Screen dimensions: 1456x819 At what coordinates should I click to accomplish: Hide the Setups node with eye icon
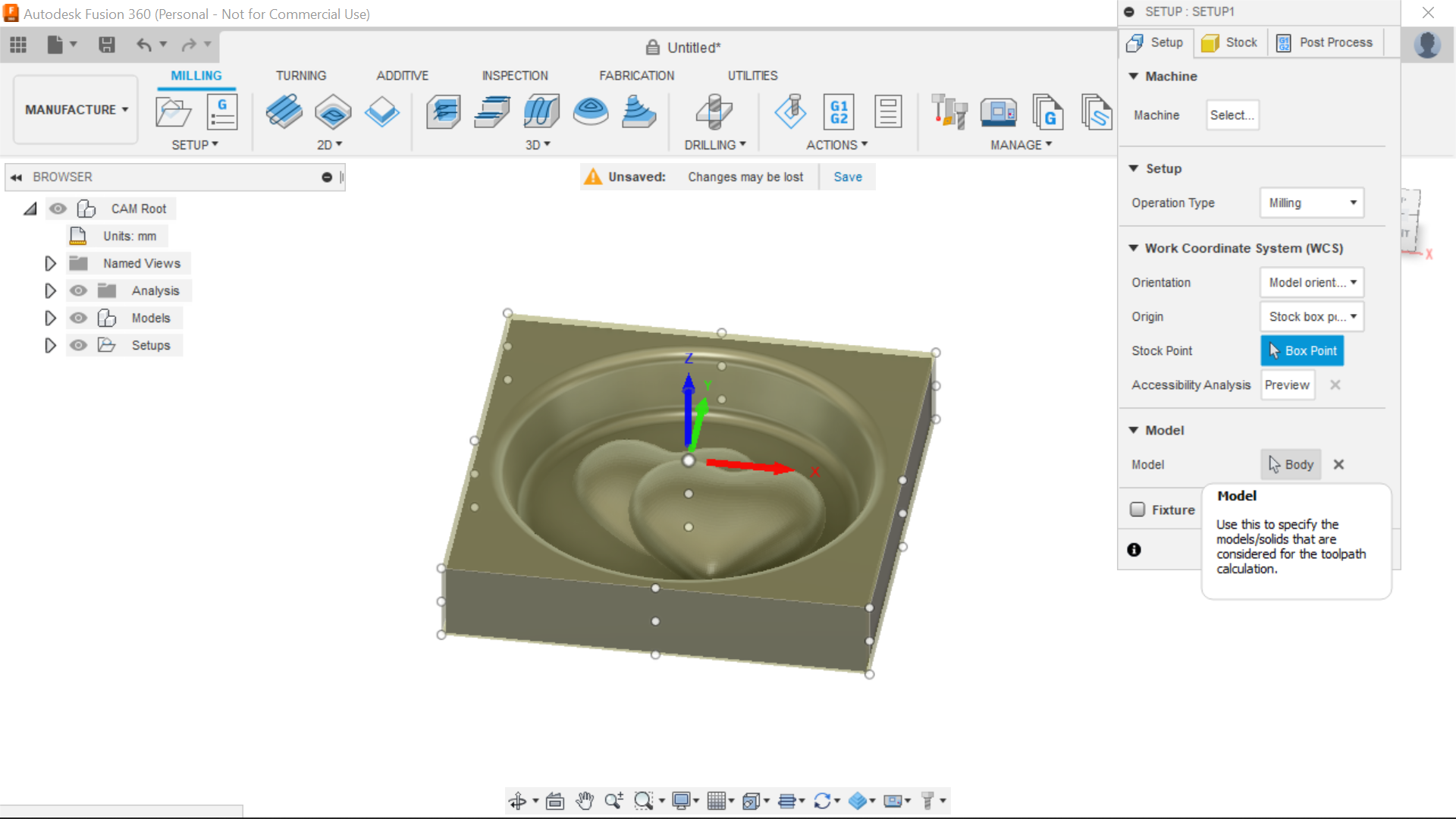point(78,345)
